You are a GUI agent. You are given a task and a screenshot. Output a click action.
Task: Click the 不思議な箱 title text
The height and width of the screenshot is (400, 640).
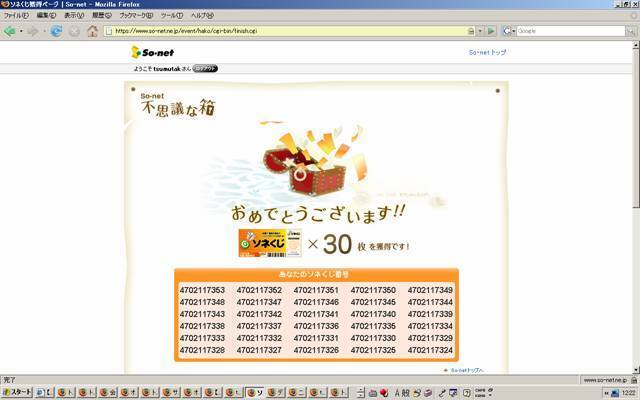point(178,108)
